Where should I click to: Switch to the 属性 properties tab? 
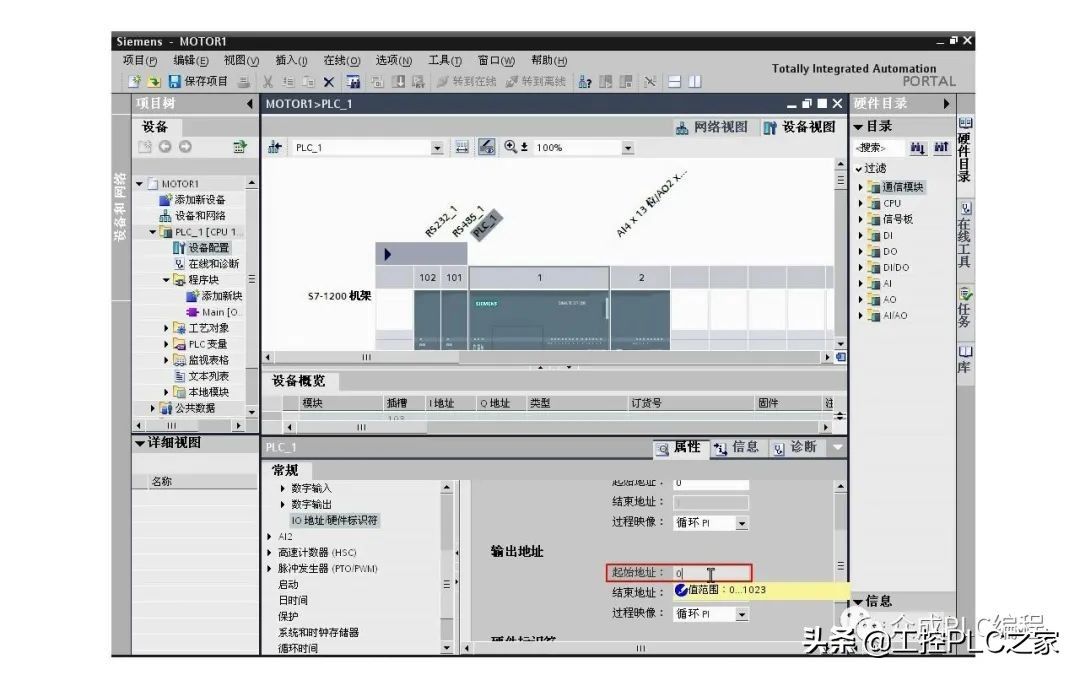(x=679, y=448)
